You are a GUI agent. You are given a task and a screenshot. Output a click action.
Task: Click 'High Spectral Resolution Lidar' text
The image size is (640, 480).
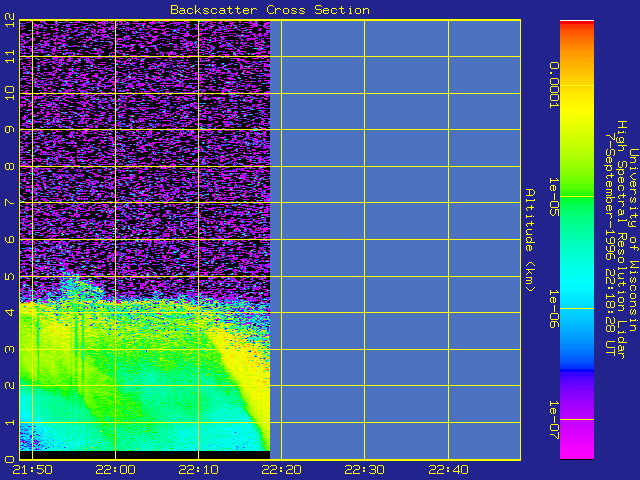(x=621, y=240)
